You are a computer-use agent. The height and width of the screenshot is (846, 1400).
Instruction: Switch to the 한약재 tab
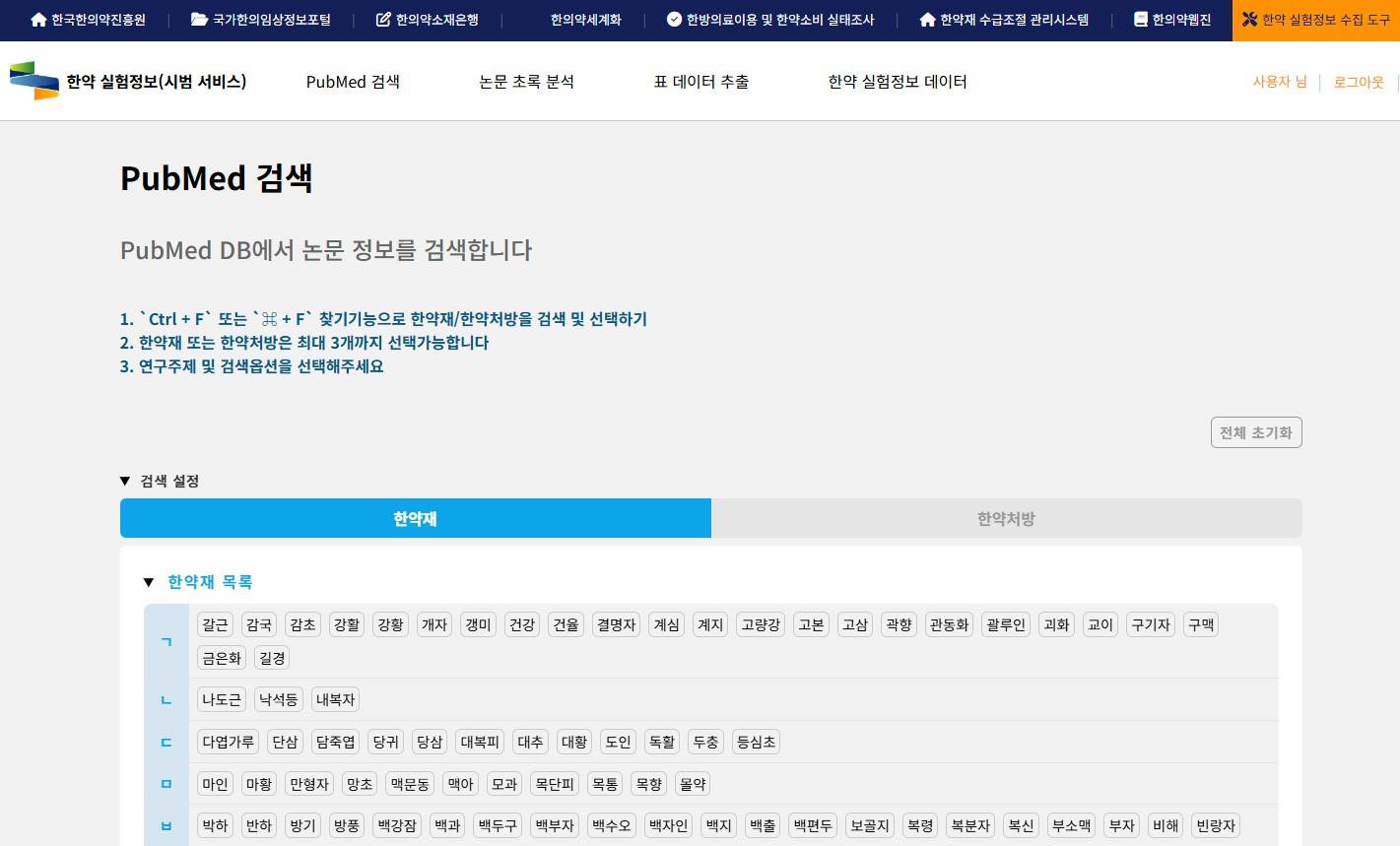click(415, 518)
